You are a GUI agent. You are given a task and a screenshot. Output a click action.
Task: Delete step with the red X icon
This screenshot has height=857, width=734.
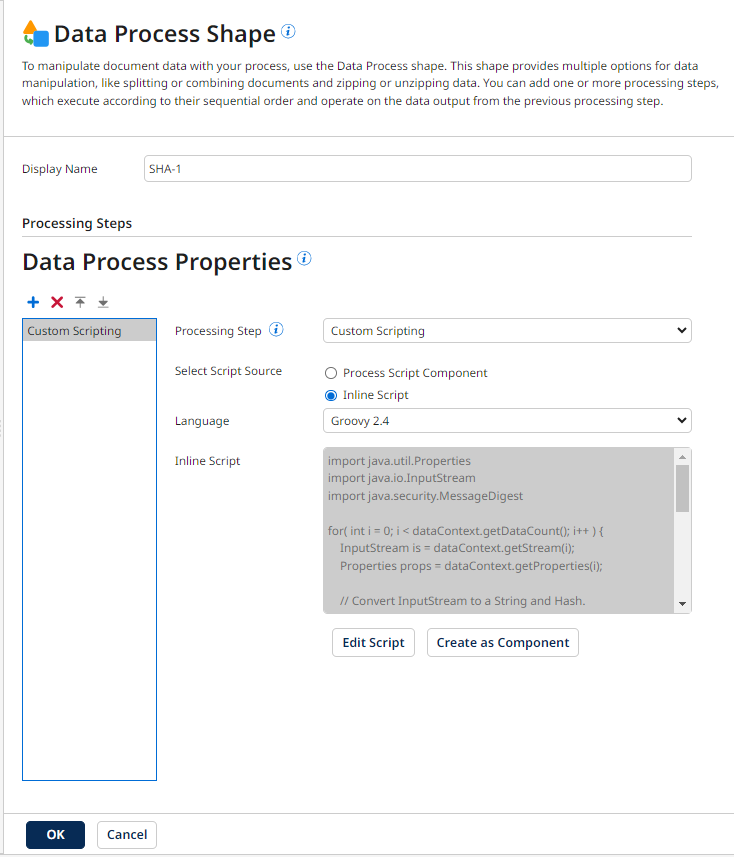point(57,302)
